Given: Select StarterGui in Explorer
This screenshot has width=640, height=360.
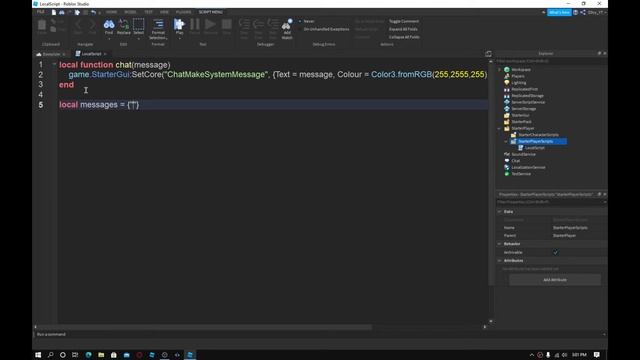Looking at the screenshot, I should 520,116.
